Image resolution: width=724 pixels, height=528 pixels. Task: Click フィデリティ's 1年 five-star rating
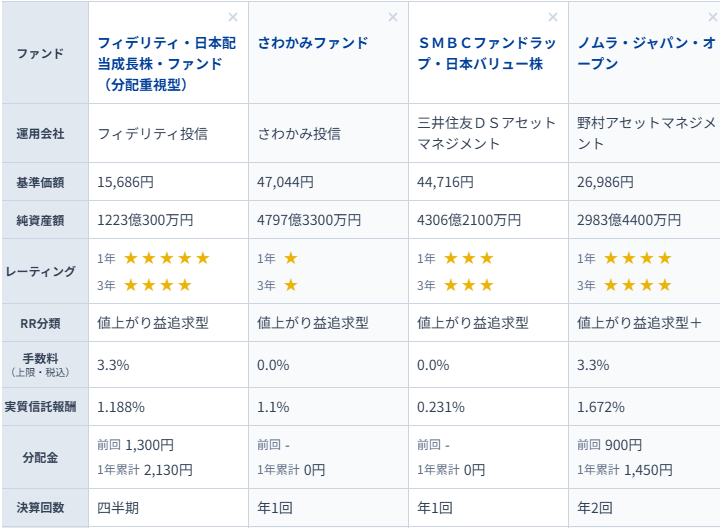click(x=167, y=258)
